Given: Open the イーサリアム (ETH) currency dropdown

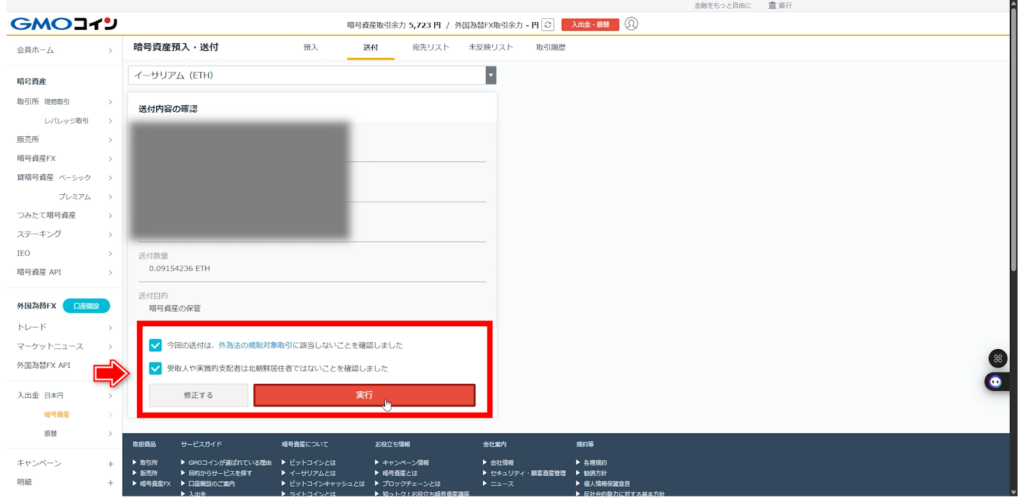Looking at the screenshot, I should (312, 75).
